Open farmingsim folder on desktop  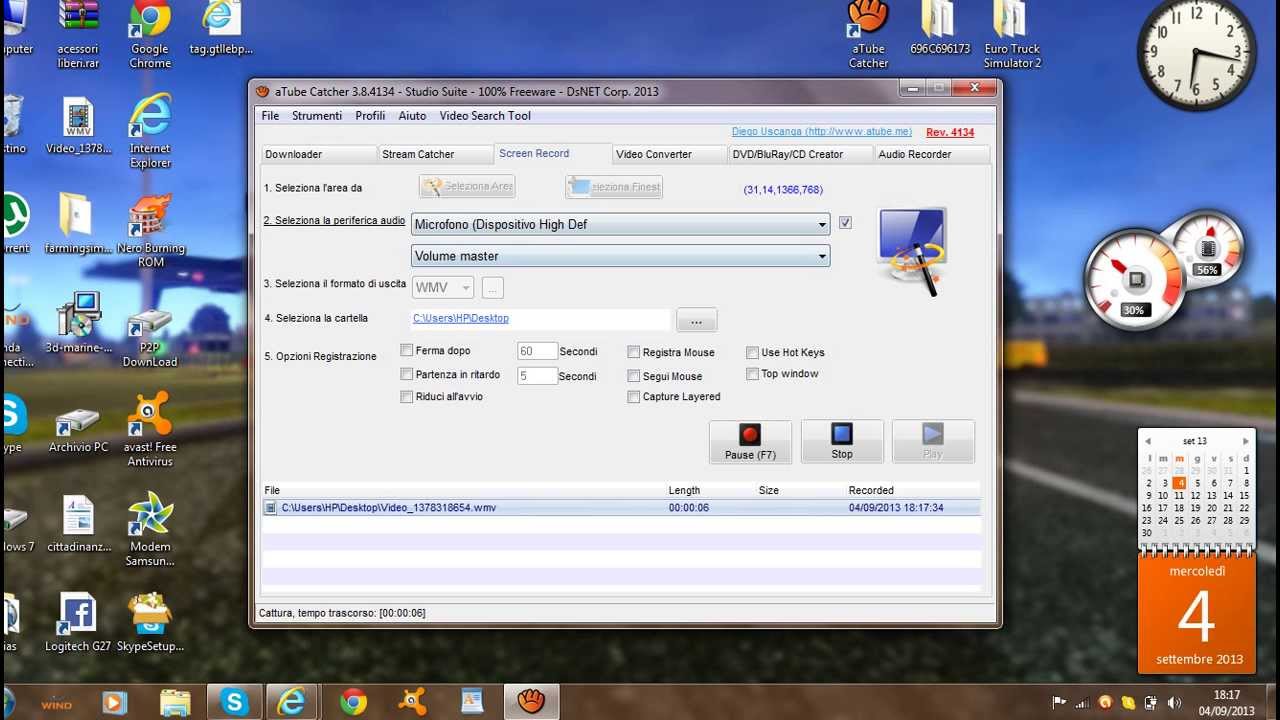pos(78,222)
